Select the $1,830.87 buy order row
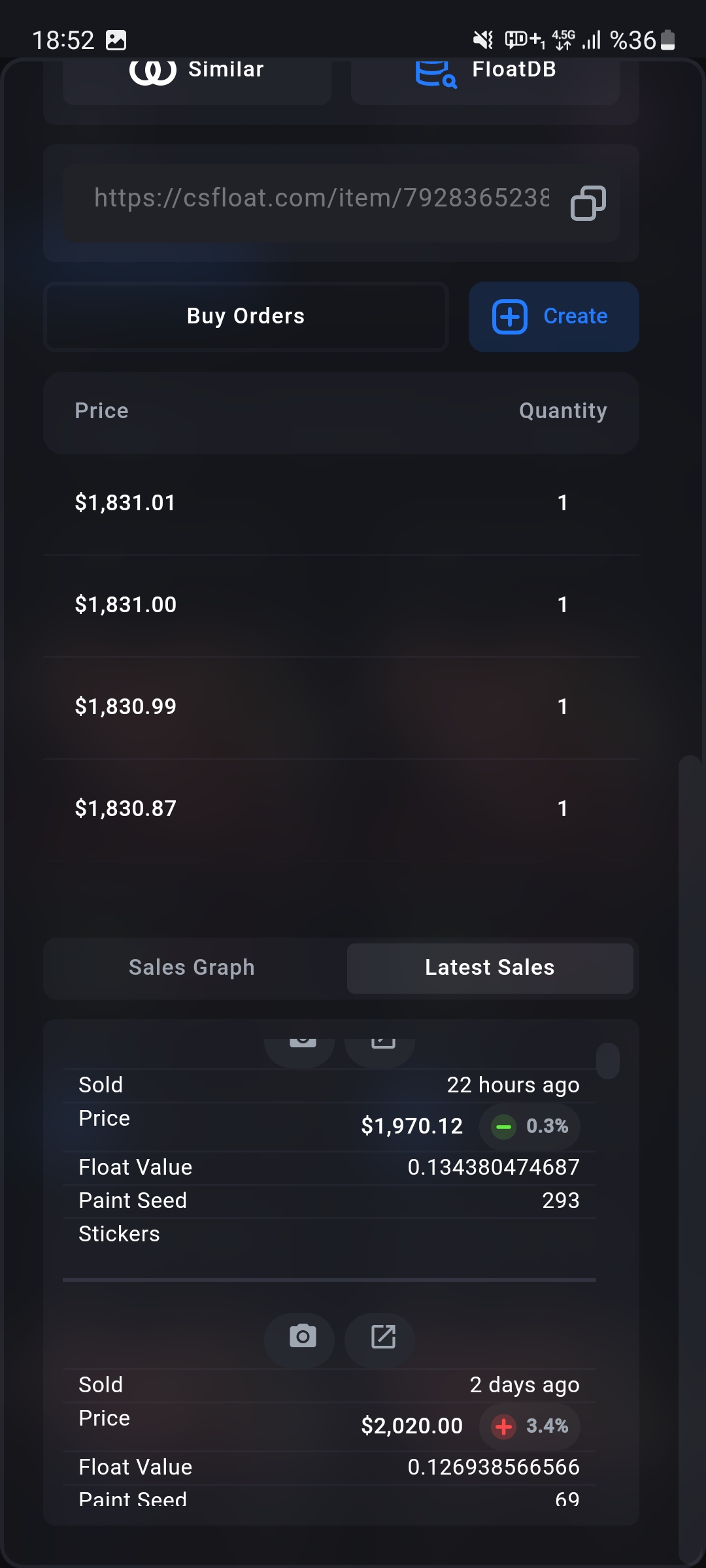This screenshot has height=1568, width=706. coord(341,809)
